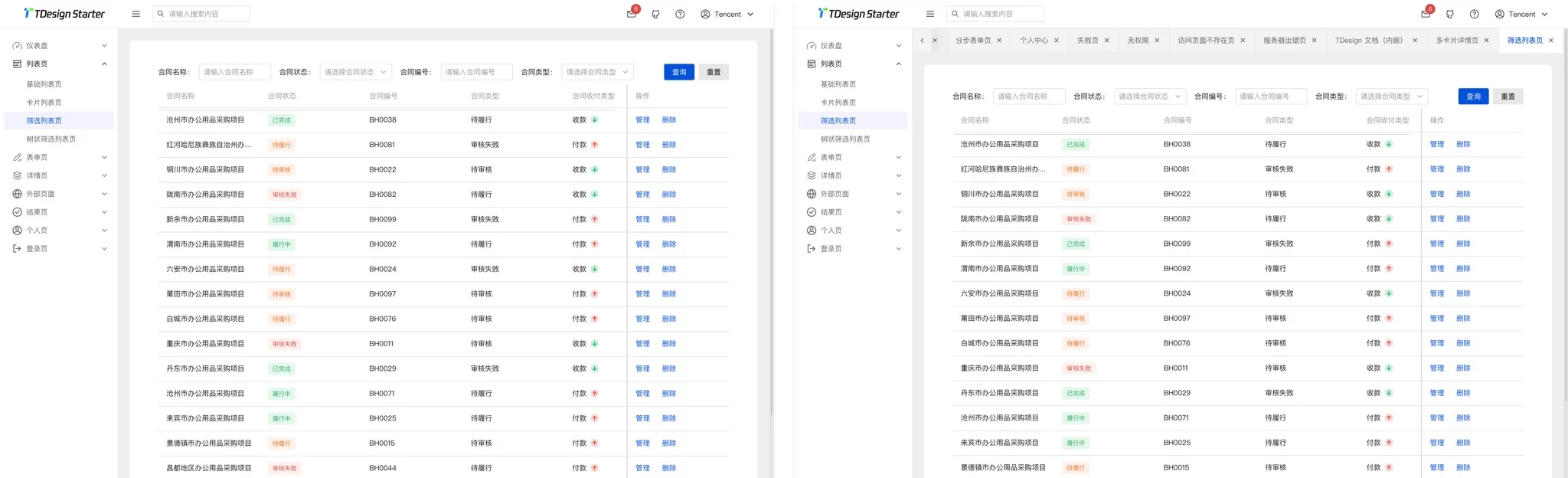Click the 结果页 check-circle icon in tabless window sidebar
This screenshot has width=1568, height=478.
[17, 212]
